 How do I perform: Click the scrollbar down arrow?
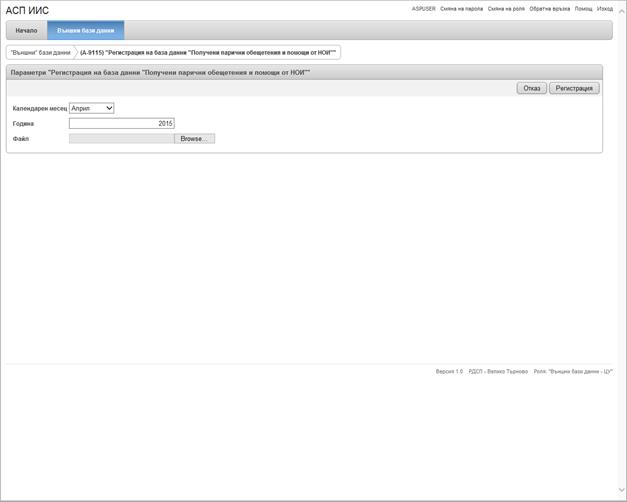point(621,491)
